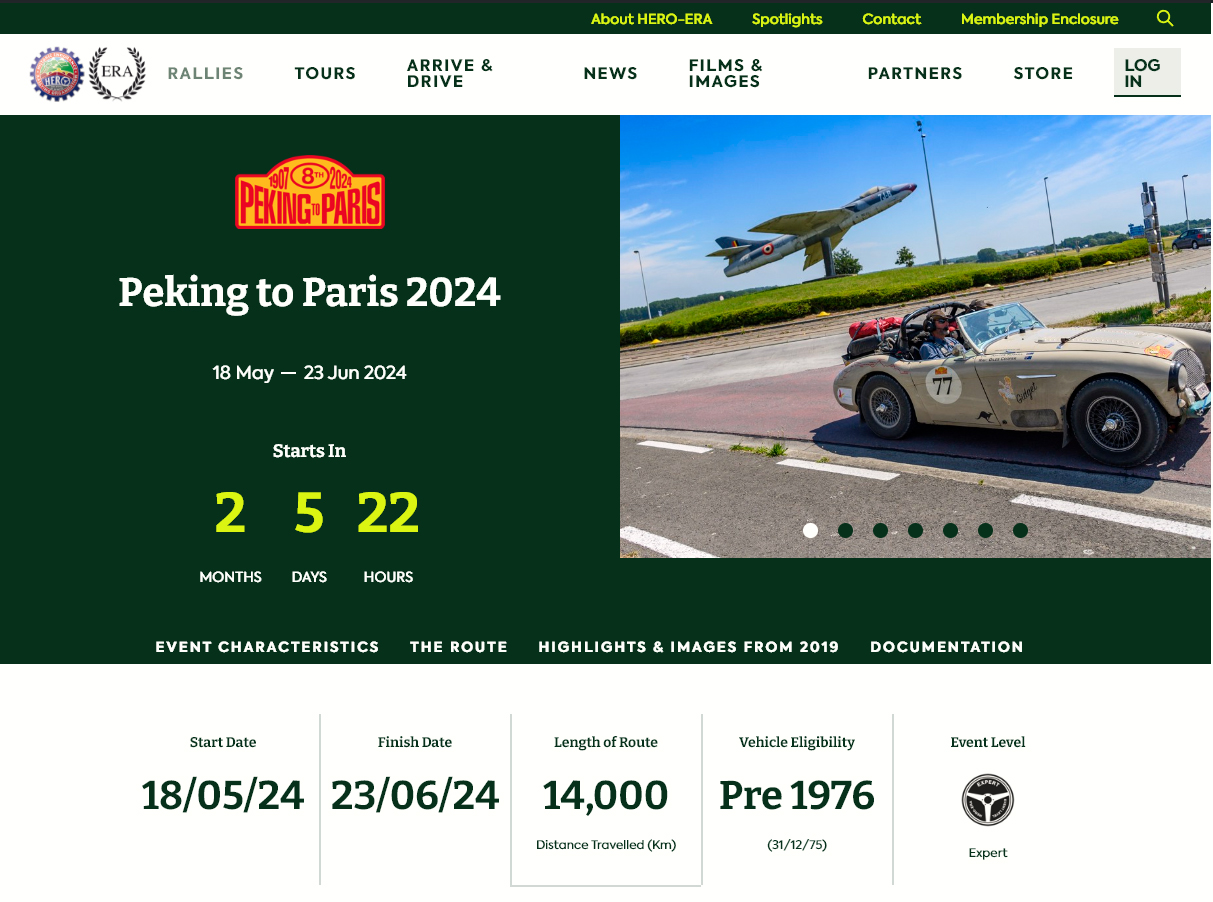This screenshot has height=902, width=1213.
Task: Jump to Event Characteristics section
Action: (x=267, y=647)
